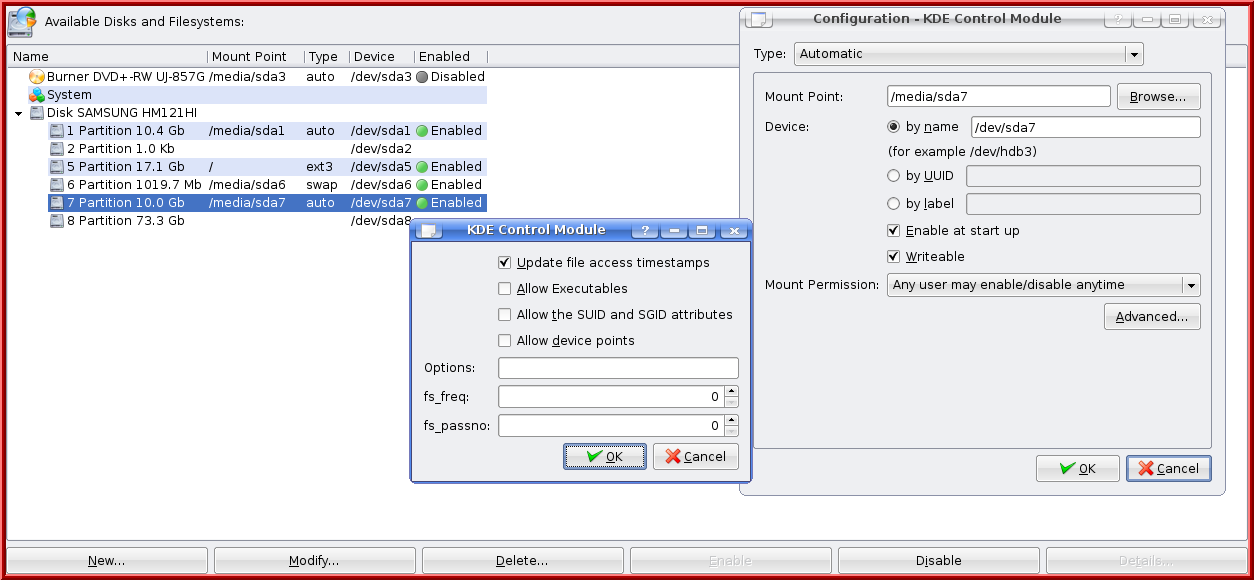Increase fs_passno value with up arrow
This screenshot has width=1254, height=580.
[731, 421]
